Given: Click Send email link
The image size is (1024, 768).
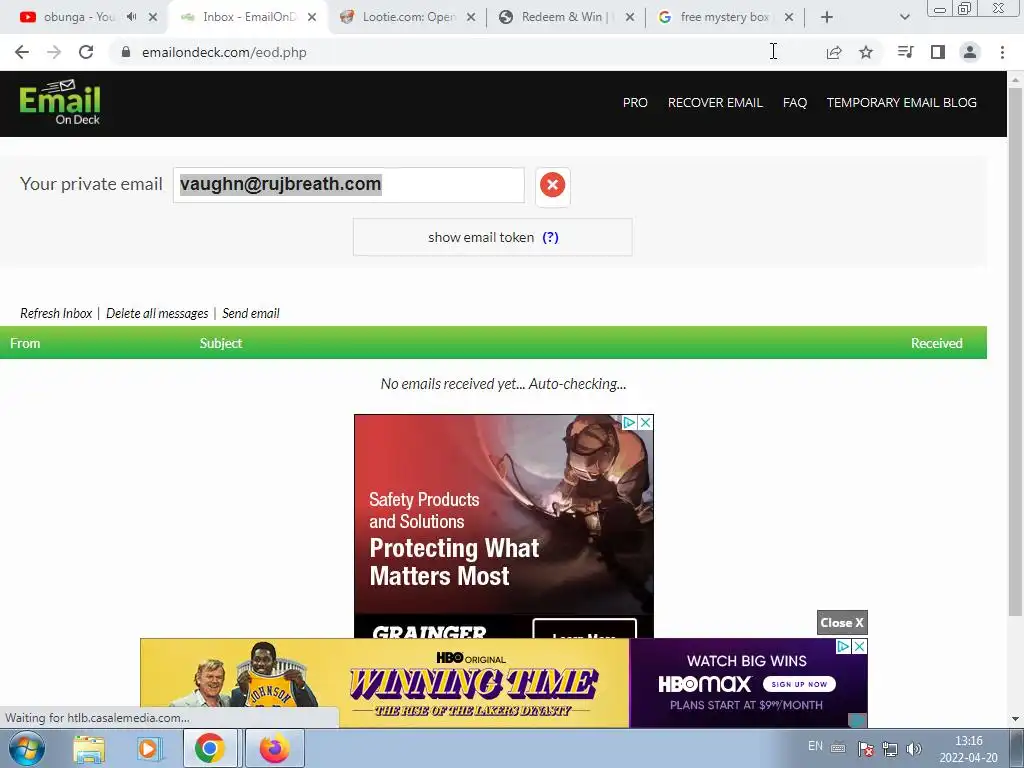Looking at the screenshot, I should click(251, 313).
